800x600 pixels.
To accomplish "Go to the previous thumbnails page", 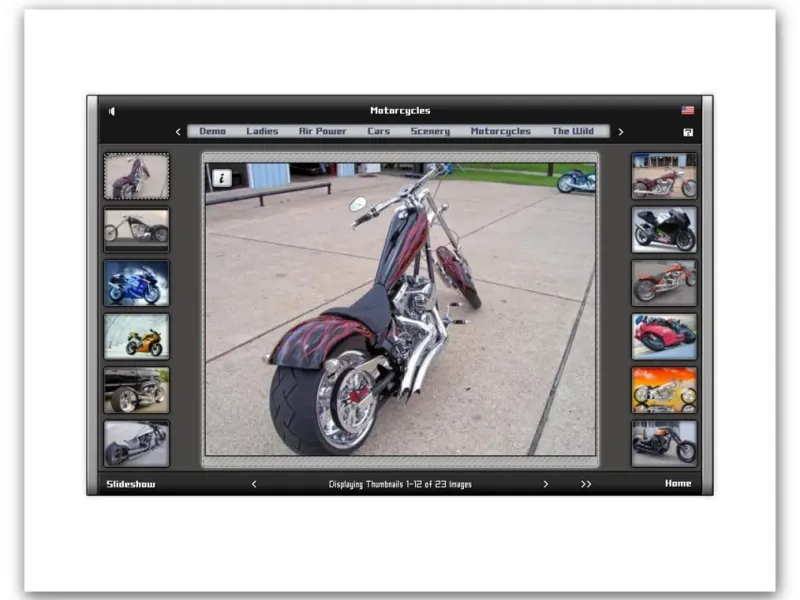I will coord(254,484).
